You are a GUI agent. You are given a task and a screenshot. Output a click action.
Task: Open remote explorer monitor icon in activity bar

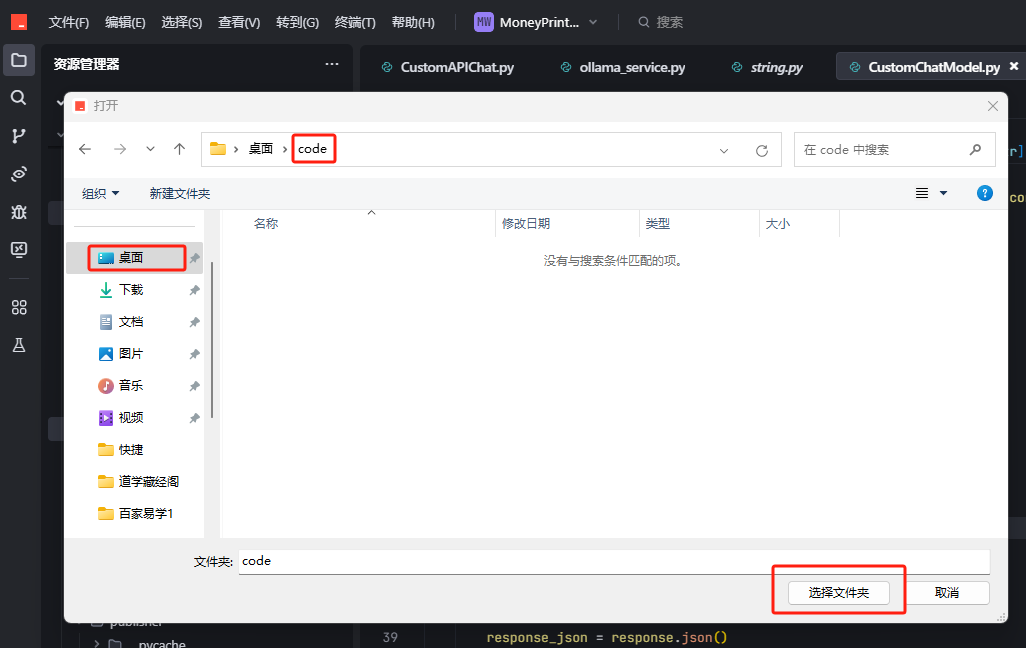[19, 249]
